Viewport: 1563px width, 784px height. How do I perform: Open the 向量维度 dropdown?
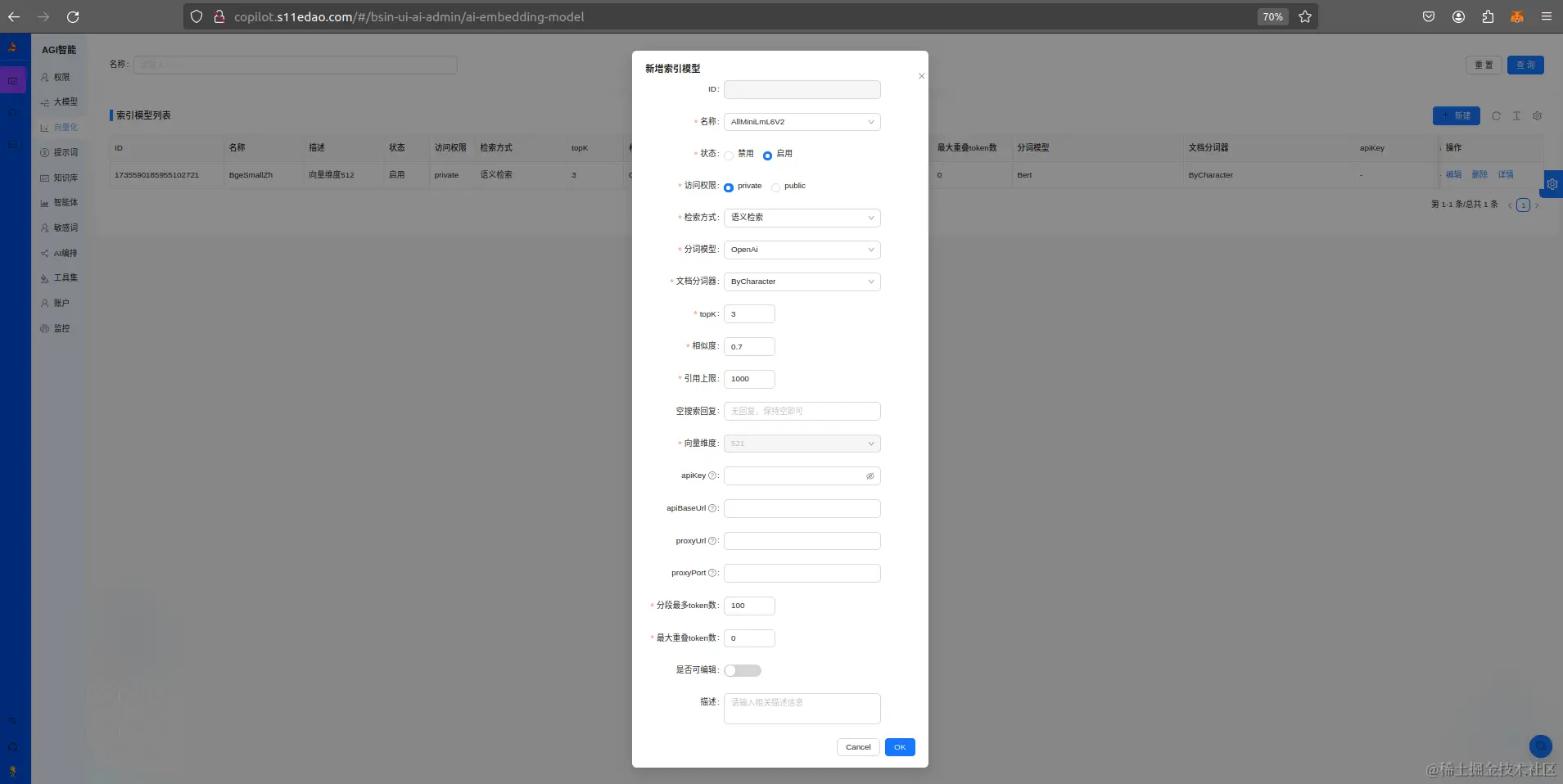[x=802, y=444]
